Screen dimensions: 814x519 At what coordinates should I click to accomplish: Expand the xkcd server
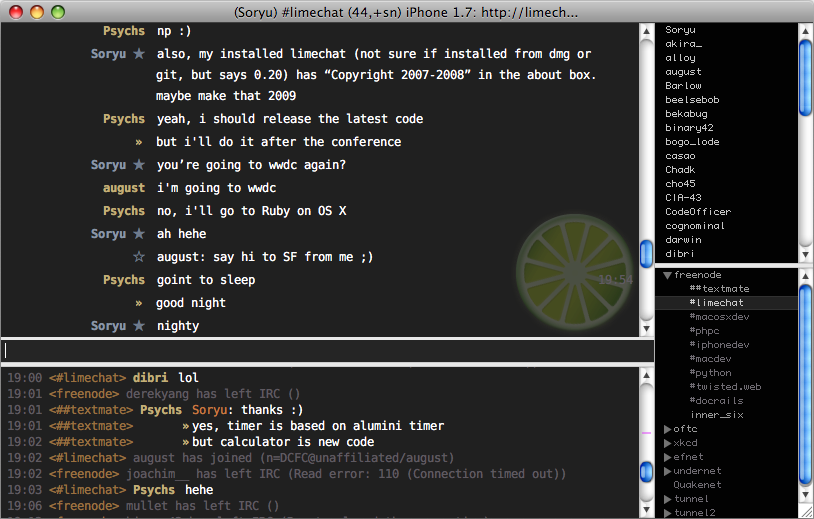pyautogui.click(x=667, y=443)
